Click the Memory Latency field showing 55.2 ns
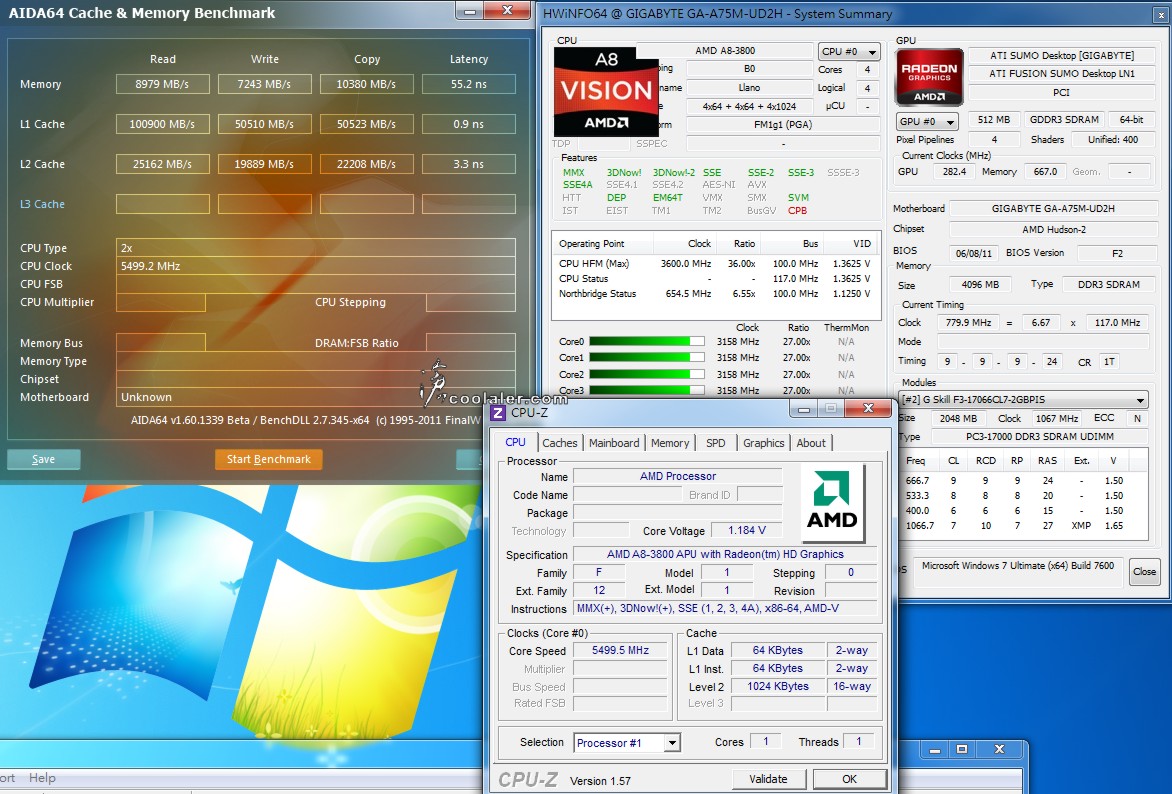 pyautogui.click(x=469, y=84)
